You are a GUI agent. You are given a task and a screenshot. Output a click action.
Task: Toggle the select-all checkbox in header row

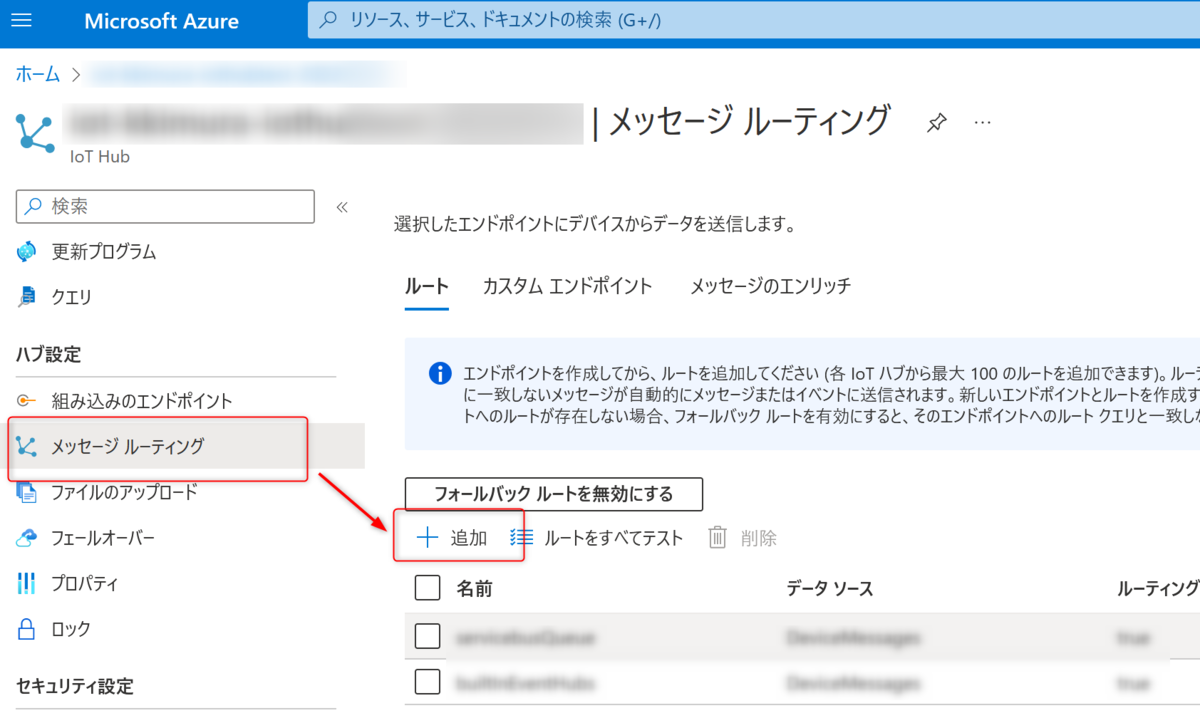pyautogui.click(x=427, y=588)
